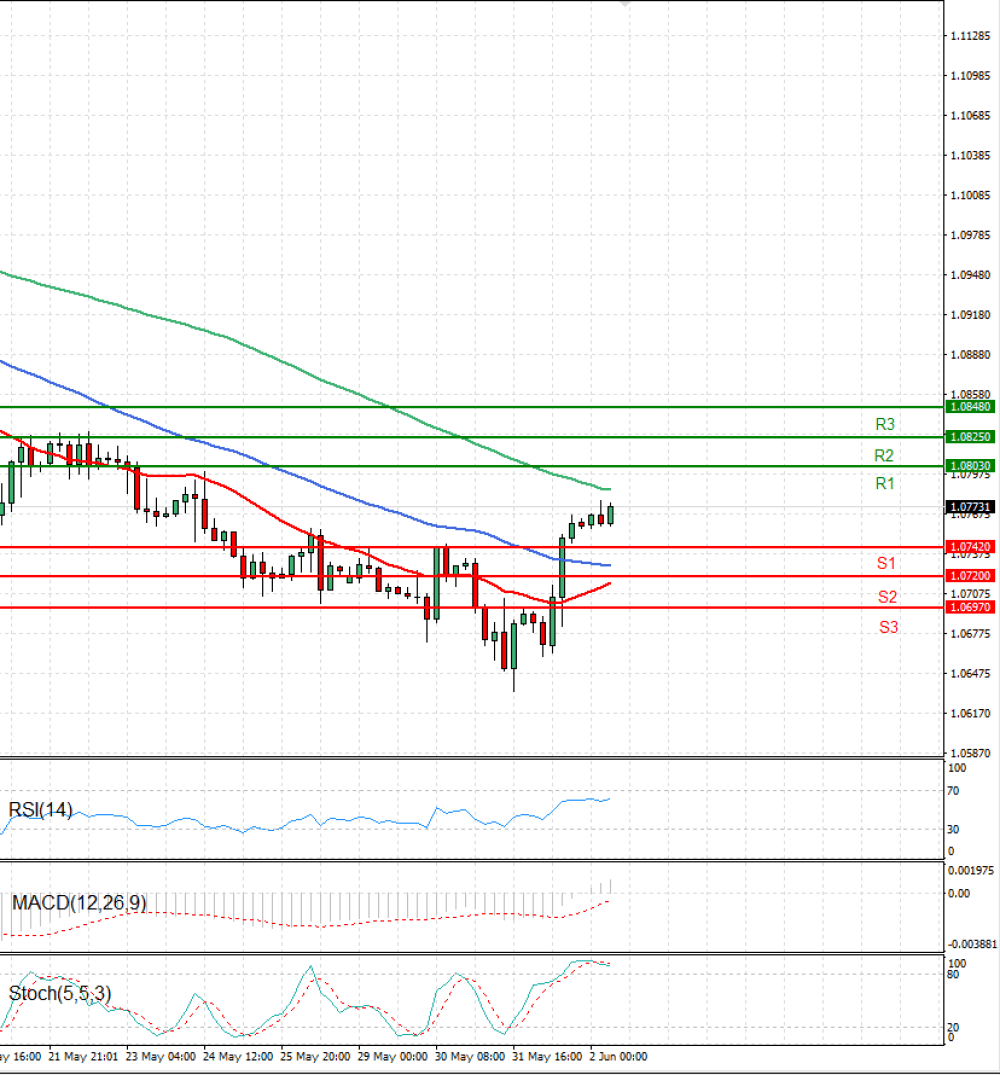Select the R2 resistance label

coord(883,455)
